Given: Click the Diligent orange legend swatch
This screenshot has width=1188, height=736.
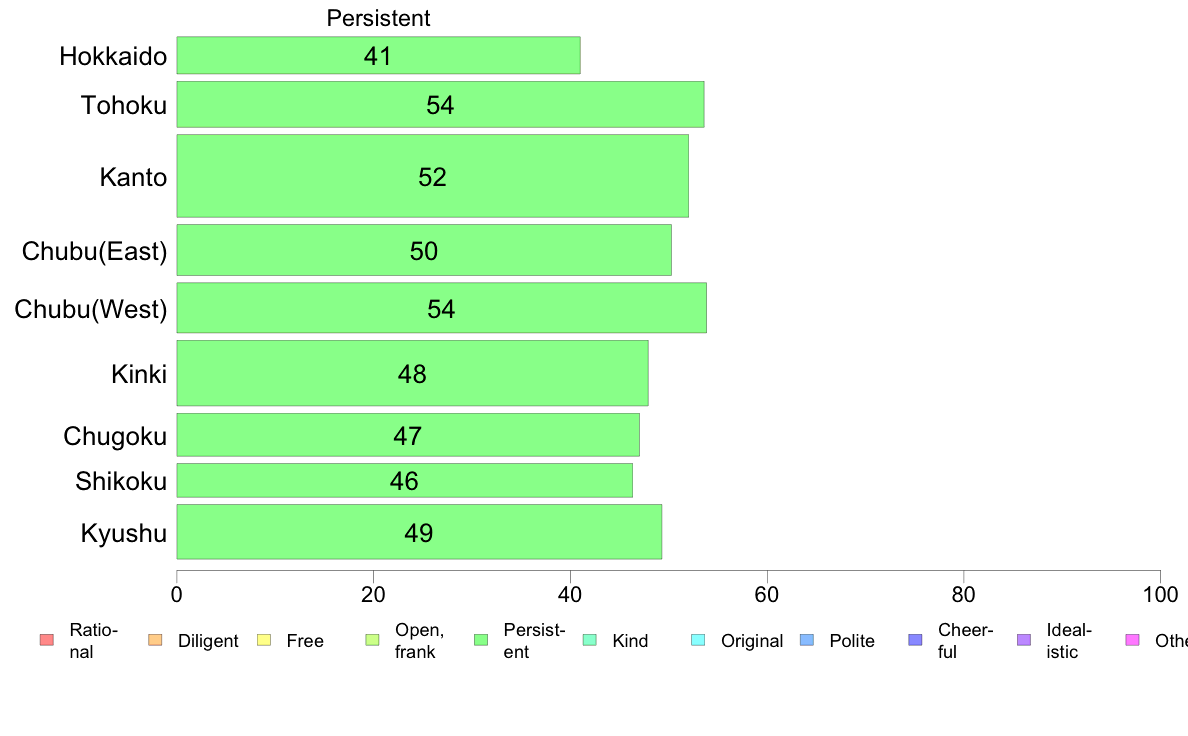Looking at the screenshot, I should pos(155,640).
